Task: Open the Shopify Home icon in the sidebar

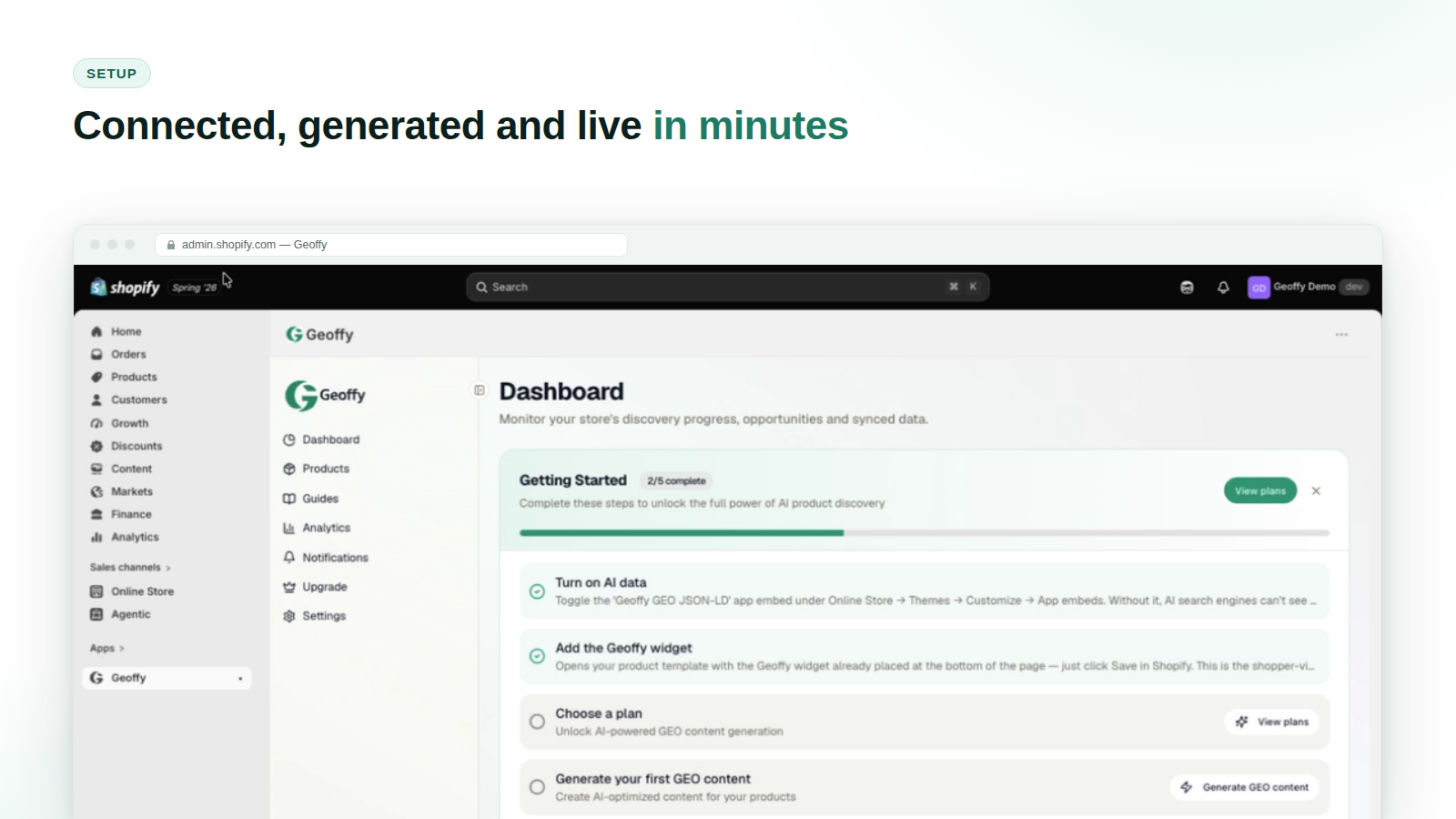Action: (96, 331)
